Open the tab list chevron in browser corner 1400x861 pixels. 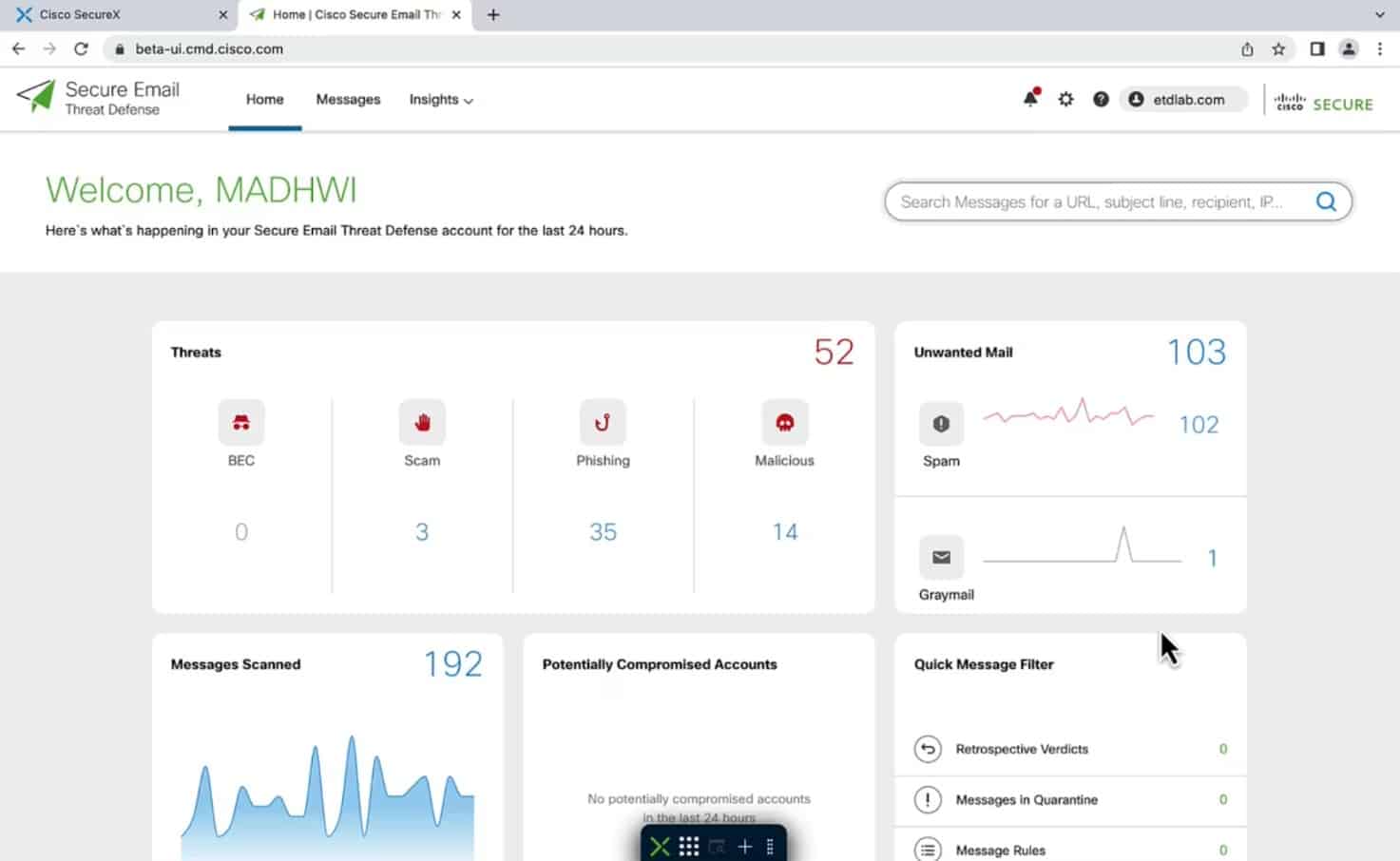tap(1378, 14)
